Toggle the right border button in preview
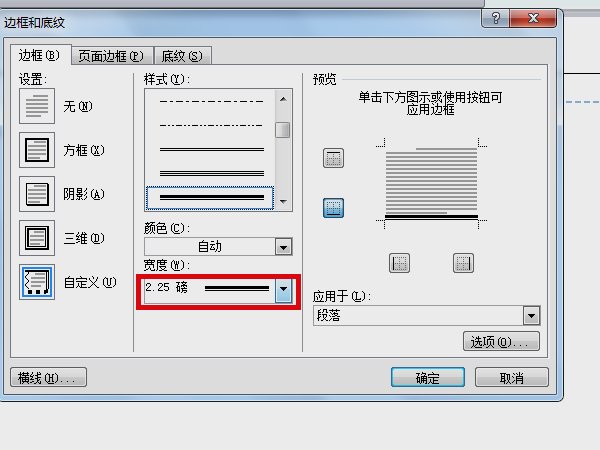This screenshot has width=600, height=450. (463, 263)
